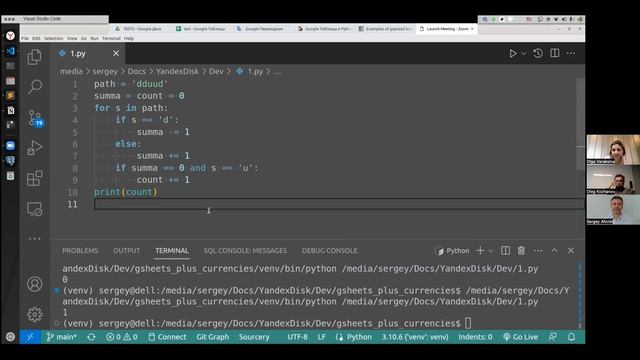Open the Accounts menu
The image size is (640, 360).
point(34,284)
